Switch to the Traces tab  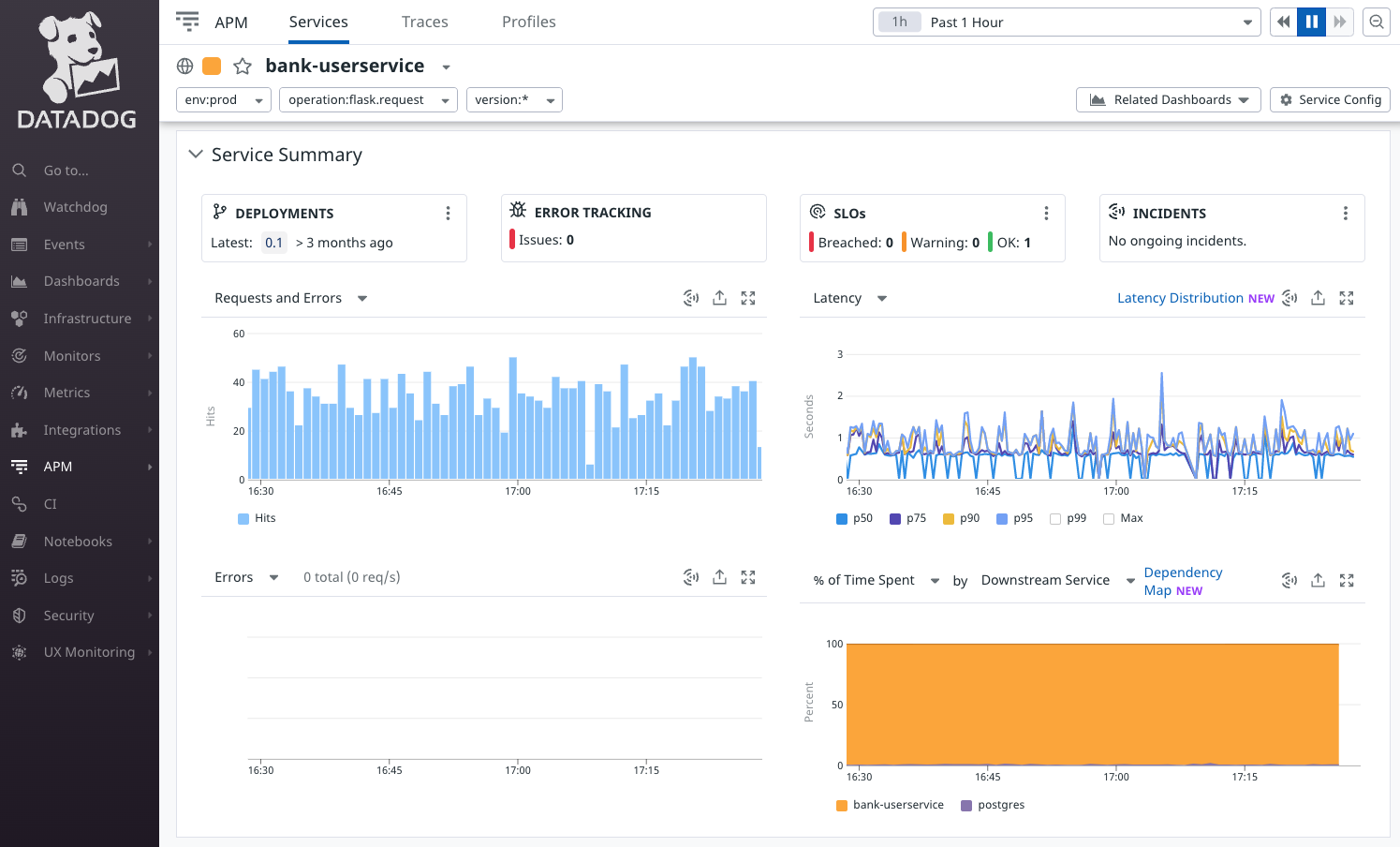click(424, 22)
